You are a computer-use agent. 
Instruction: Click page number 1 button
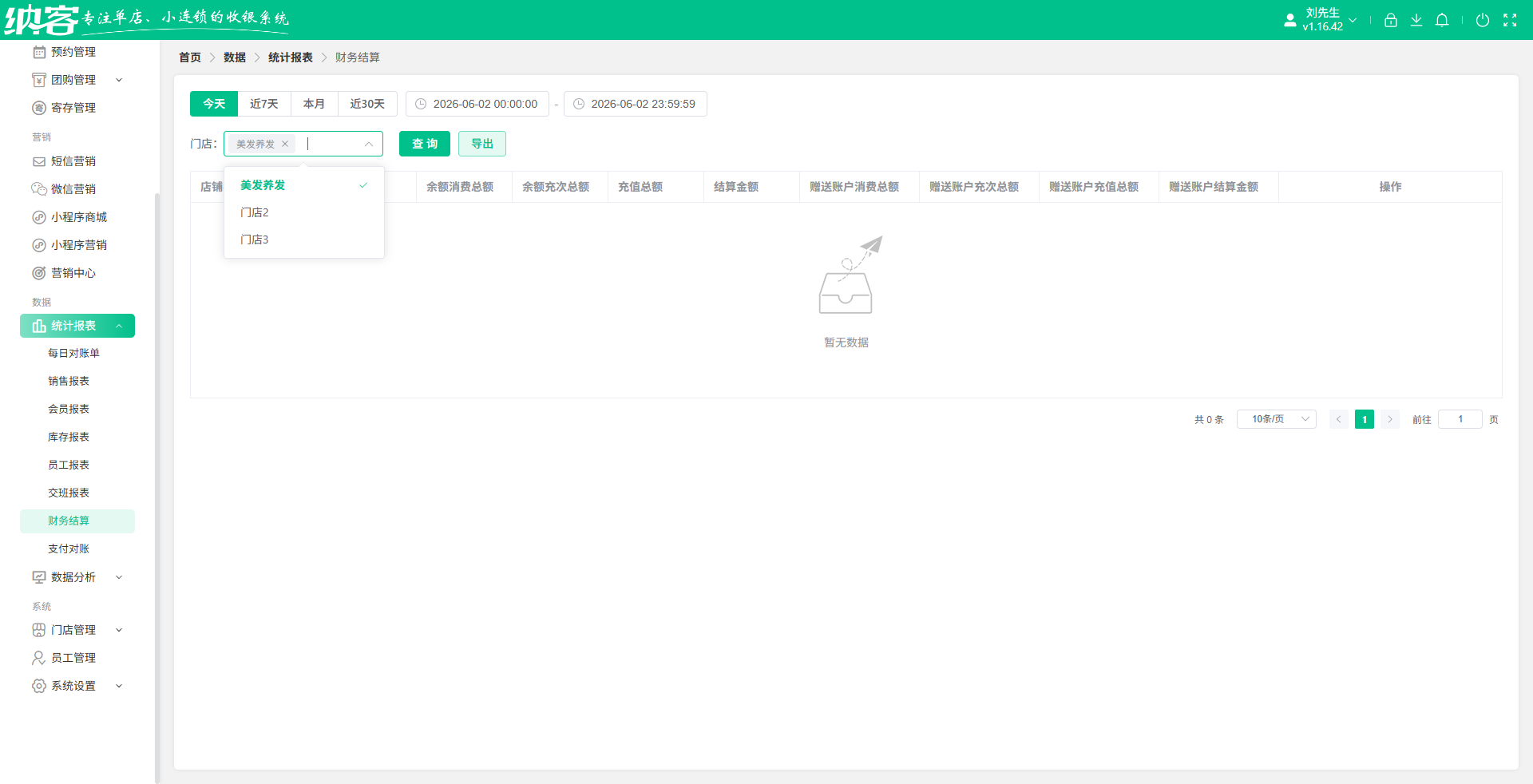pos(1365,419)
